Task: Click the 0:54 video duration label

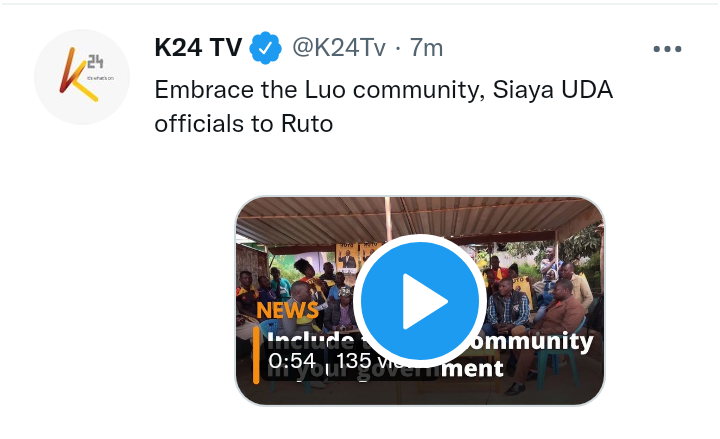Action: 292,361
